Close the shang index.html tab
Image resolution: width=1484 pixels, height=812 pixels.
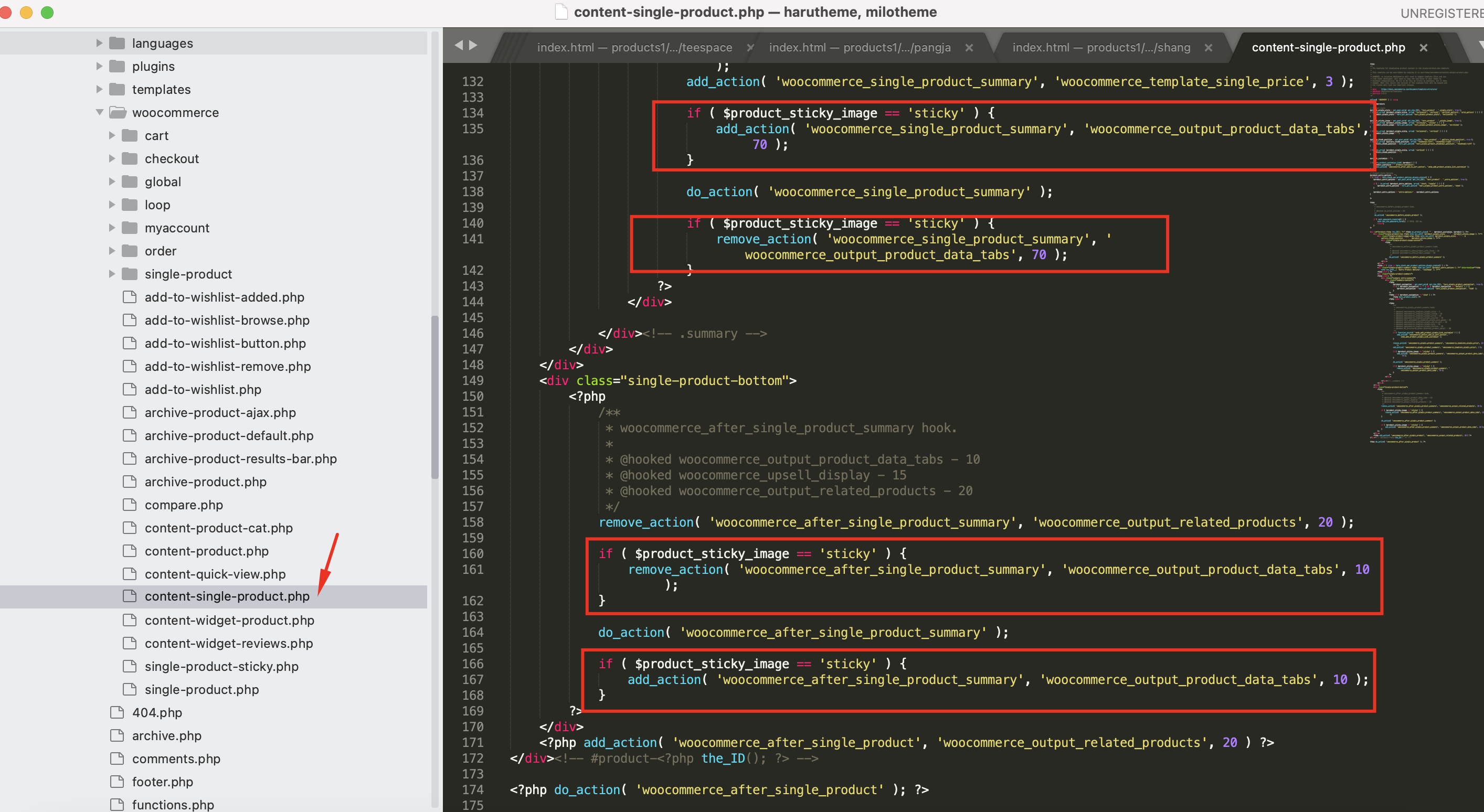click(x=1209, y=48)
